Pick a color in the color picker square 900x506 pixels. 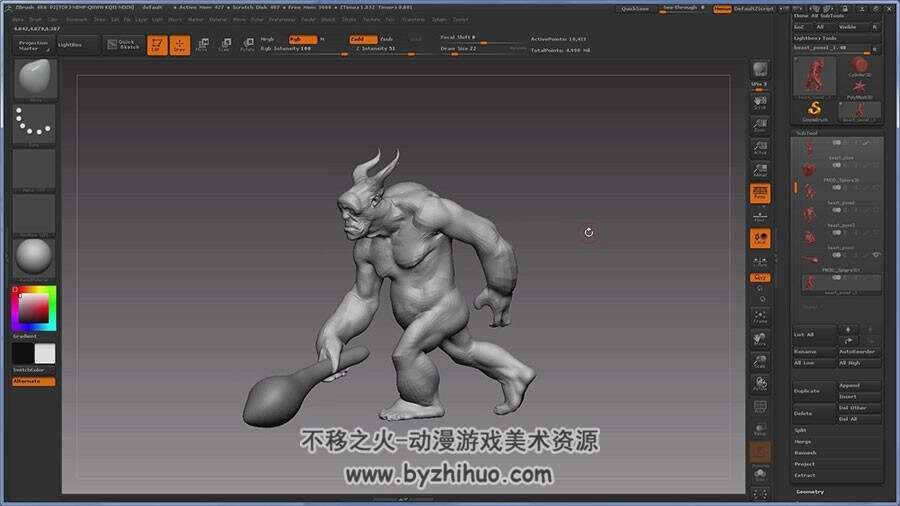(x=34, y=308)
